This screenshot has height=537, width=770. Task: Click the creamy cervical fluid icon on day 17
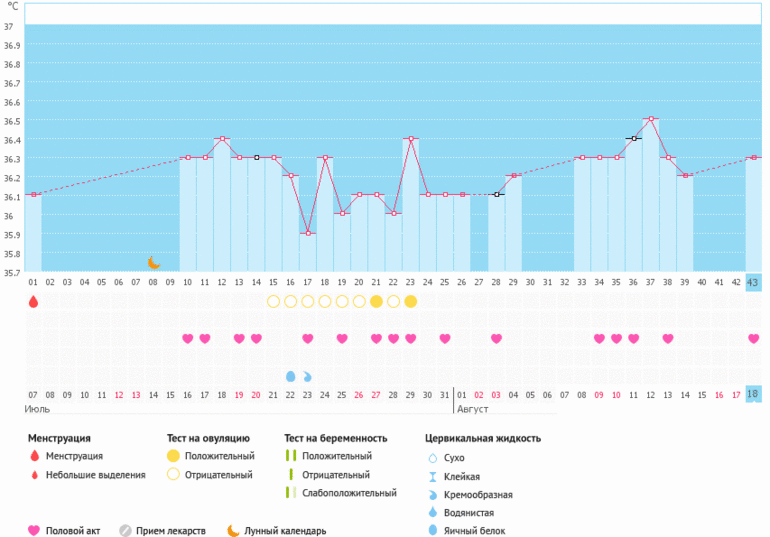coord(307,376)
